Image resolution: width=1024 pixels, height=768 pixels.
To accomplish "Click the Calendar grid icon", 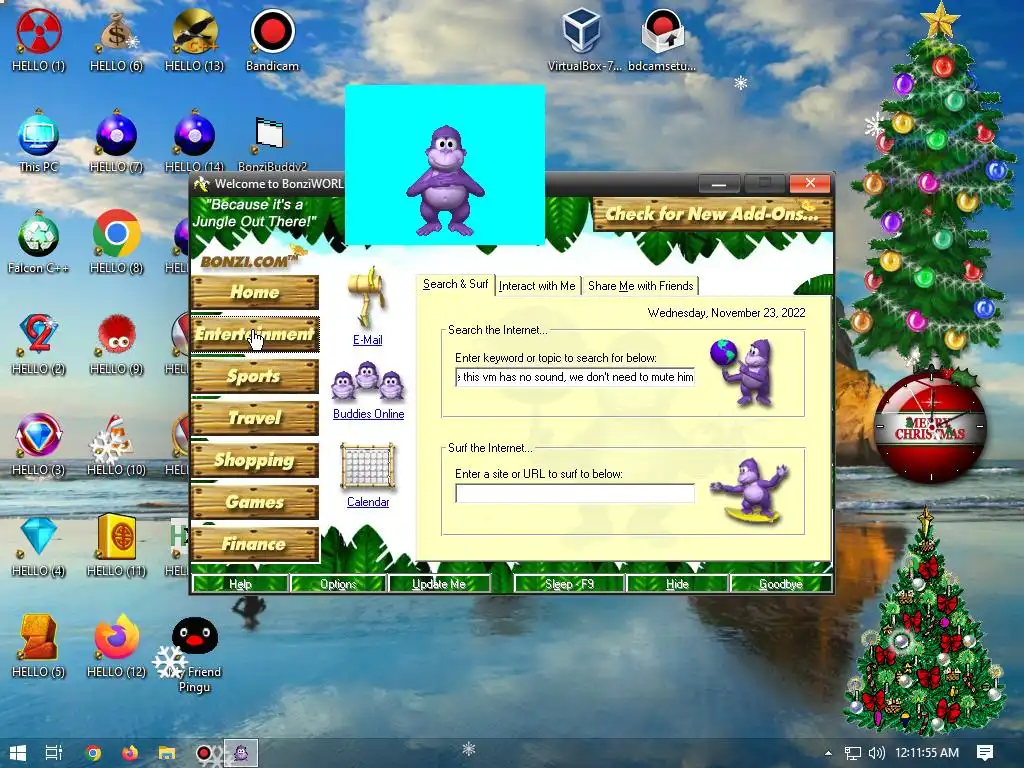I will pos(368,467).
